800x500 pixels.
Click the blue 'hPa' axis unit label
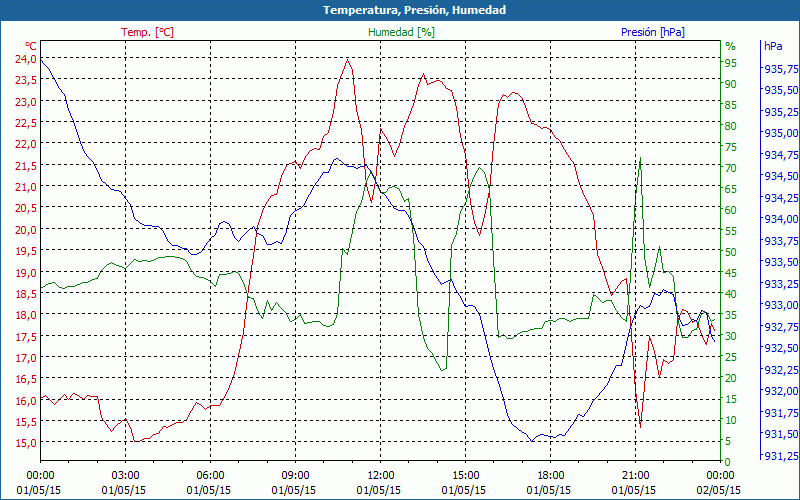pos(773,46)
